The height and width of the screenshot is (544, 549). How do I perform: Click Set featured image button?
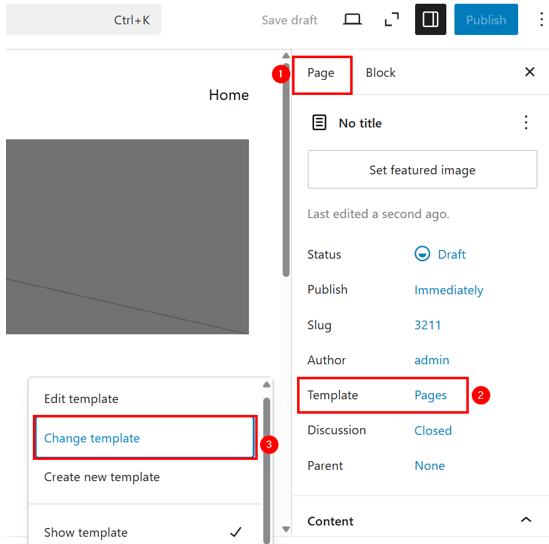click(422, 169)
